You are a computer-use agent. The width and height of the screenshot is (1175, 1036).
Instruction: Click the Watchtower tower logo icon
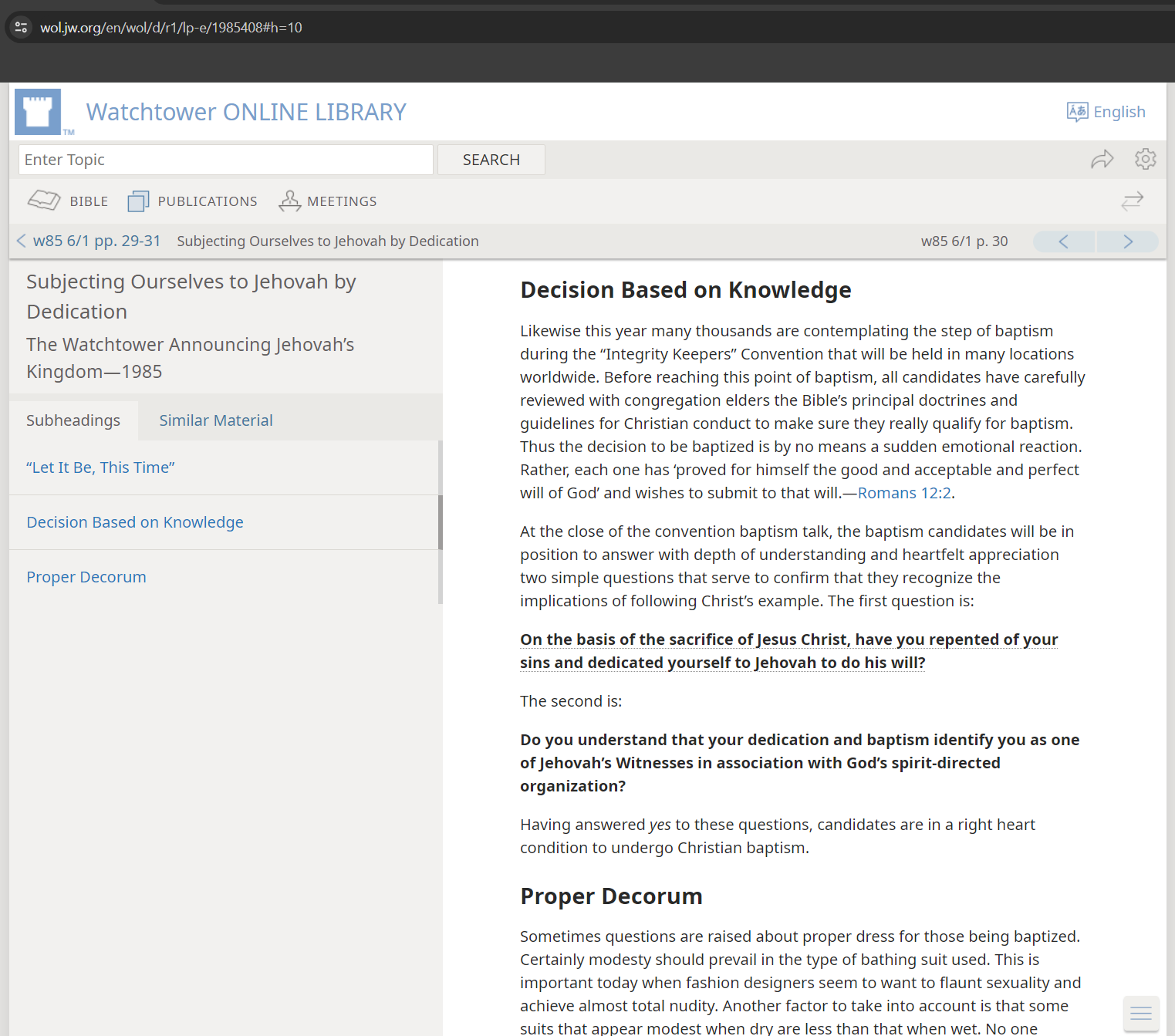tap(38, 112)
